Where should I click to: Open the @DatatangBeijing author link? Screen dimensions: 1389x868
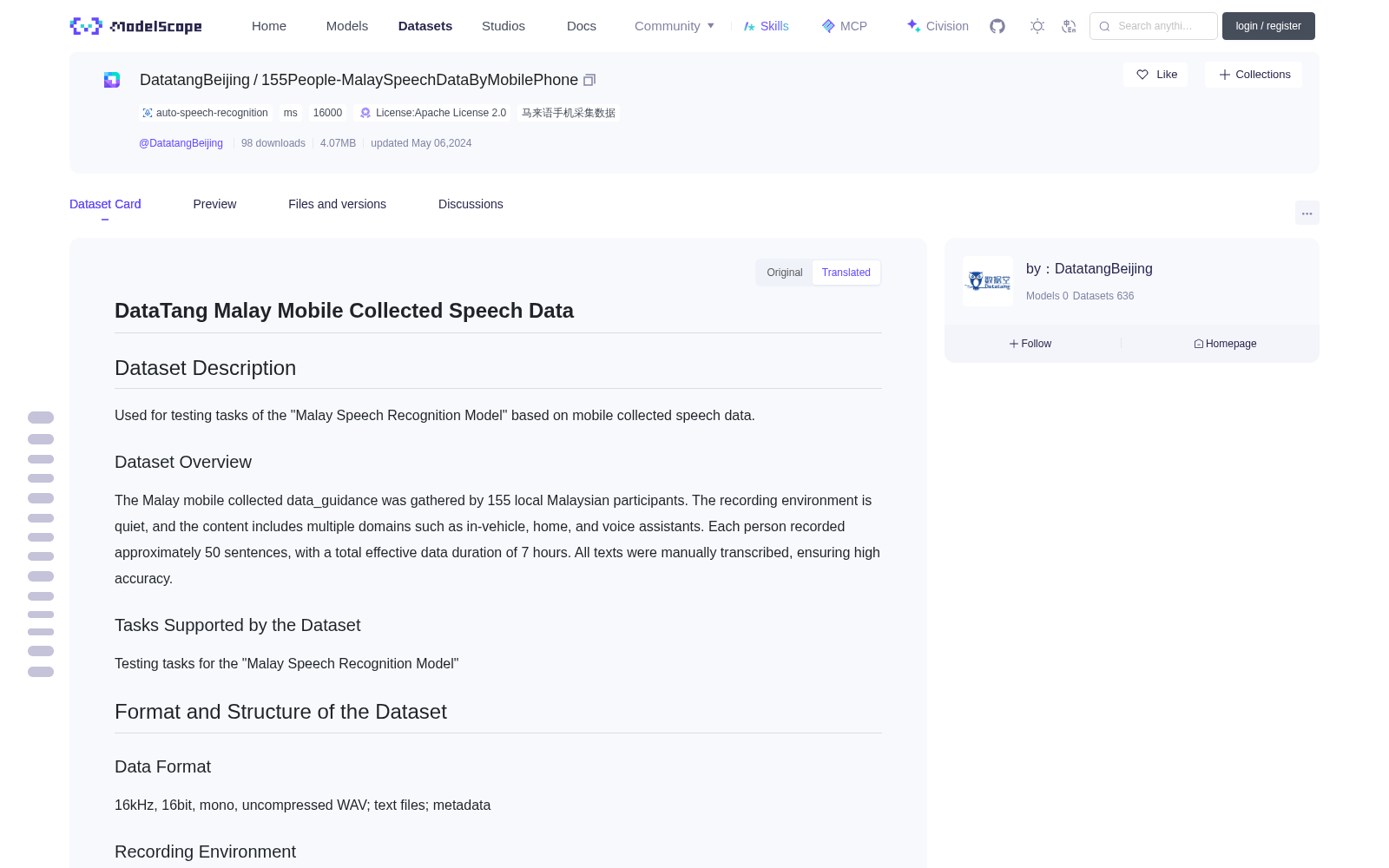[x=181, y=143]
